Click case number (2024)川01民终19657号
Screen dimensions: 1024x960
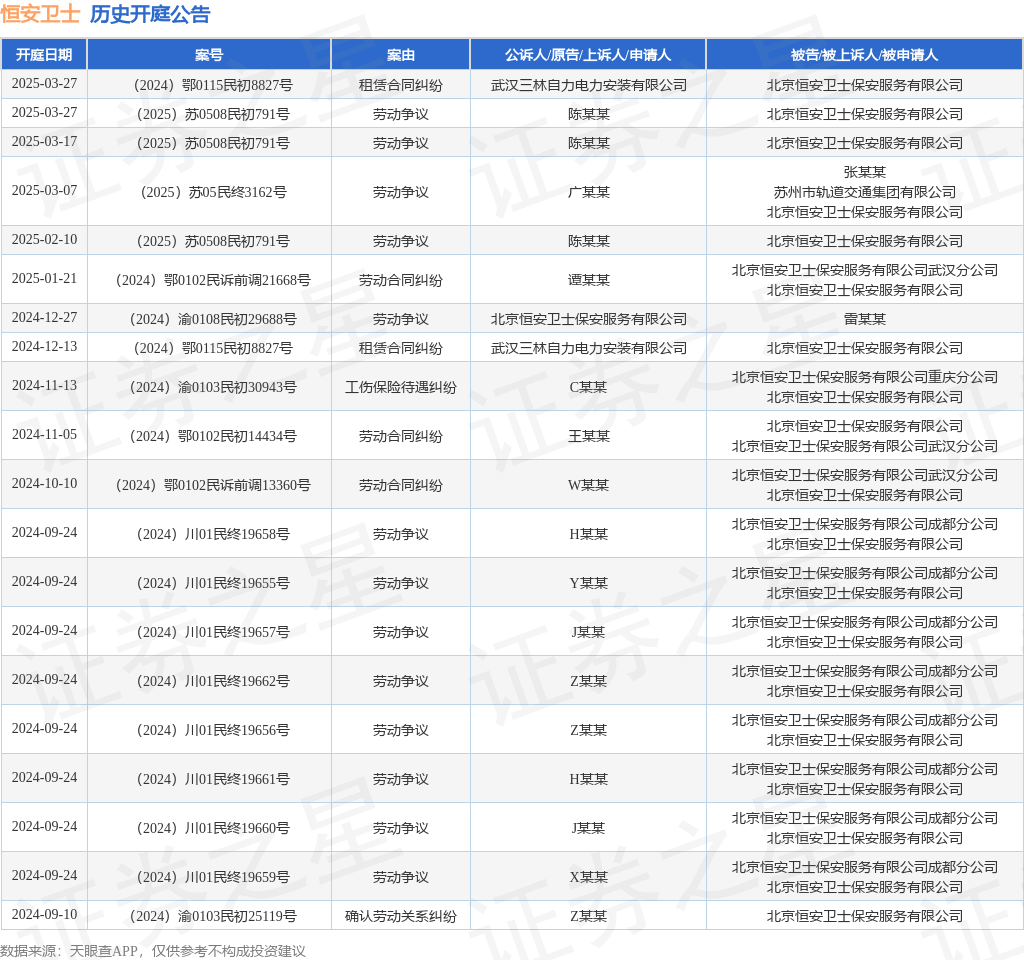pyautogui.click(x=214, y=632)
